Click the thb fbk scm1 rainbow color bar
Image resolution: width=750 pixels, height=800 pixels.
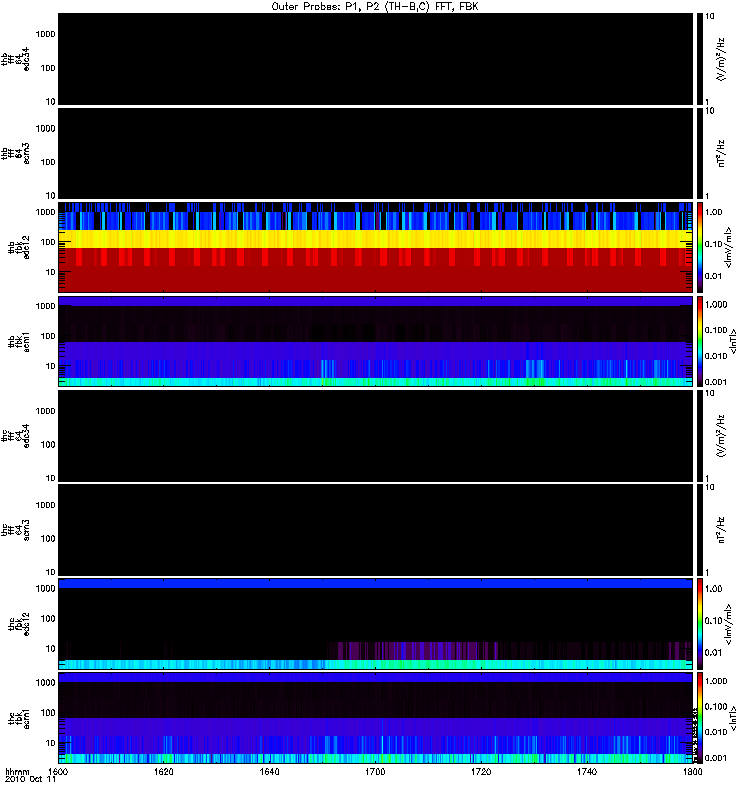pos(700,341)
